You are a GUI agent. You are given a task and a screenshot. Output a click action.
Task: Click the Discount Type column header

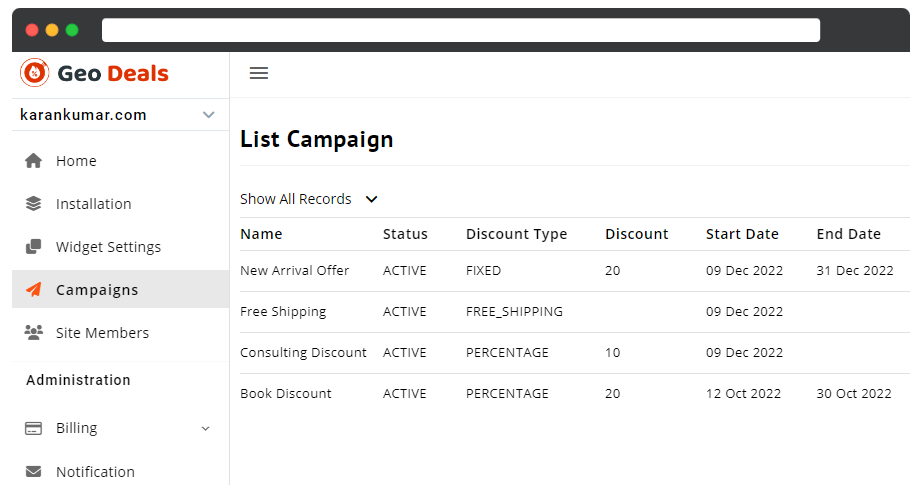tap(516, 234)
